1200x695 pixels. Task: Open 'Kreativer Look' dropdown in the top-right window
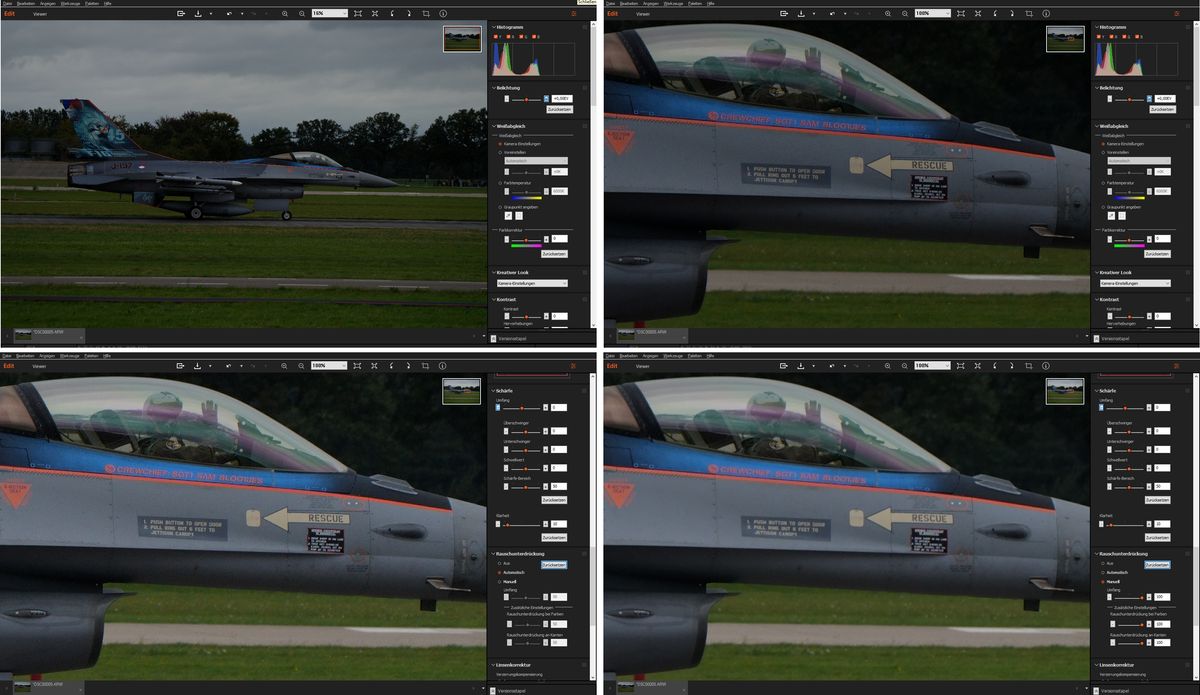(x=1135, y=283)
